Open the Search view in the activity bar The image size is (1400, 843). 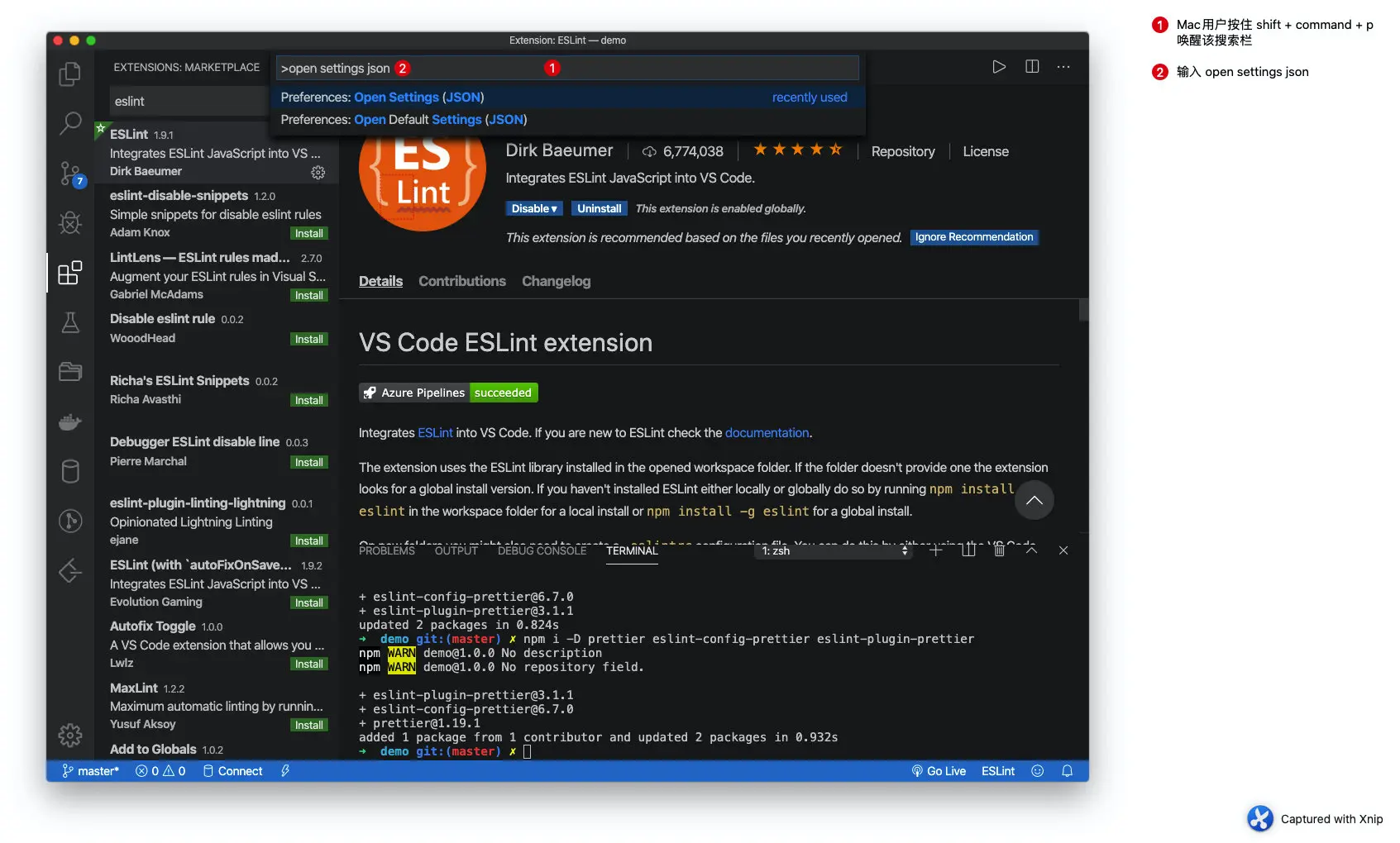(x=70, y=124)
